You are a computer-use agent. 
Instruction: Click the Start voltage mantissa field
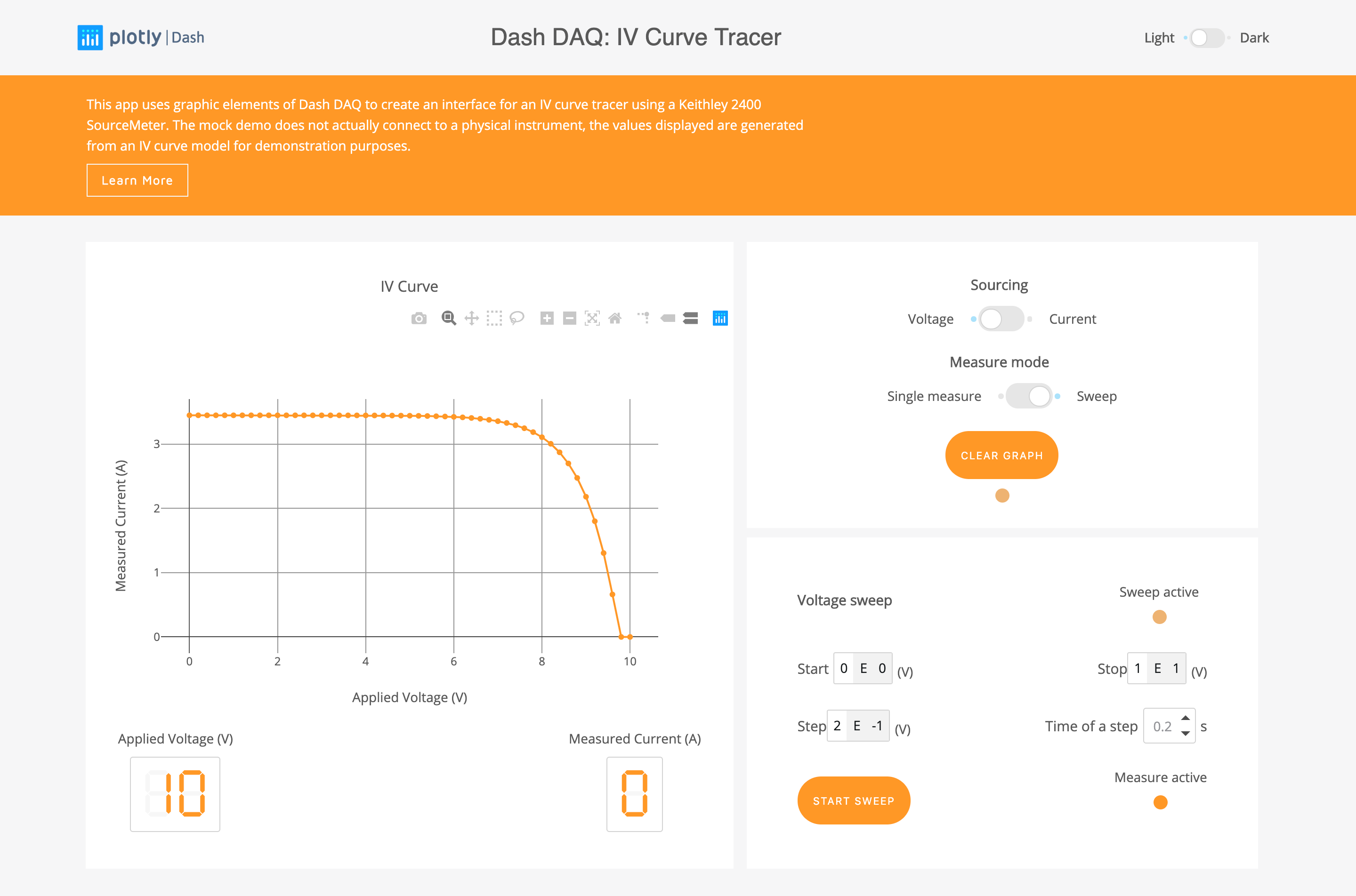(844, 669)
